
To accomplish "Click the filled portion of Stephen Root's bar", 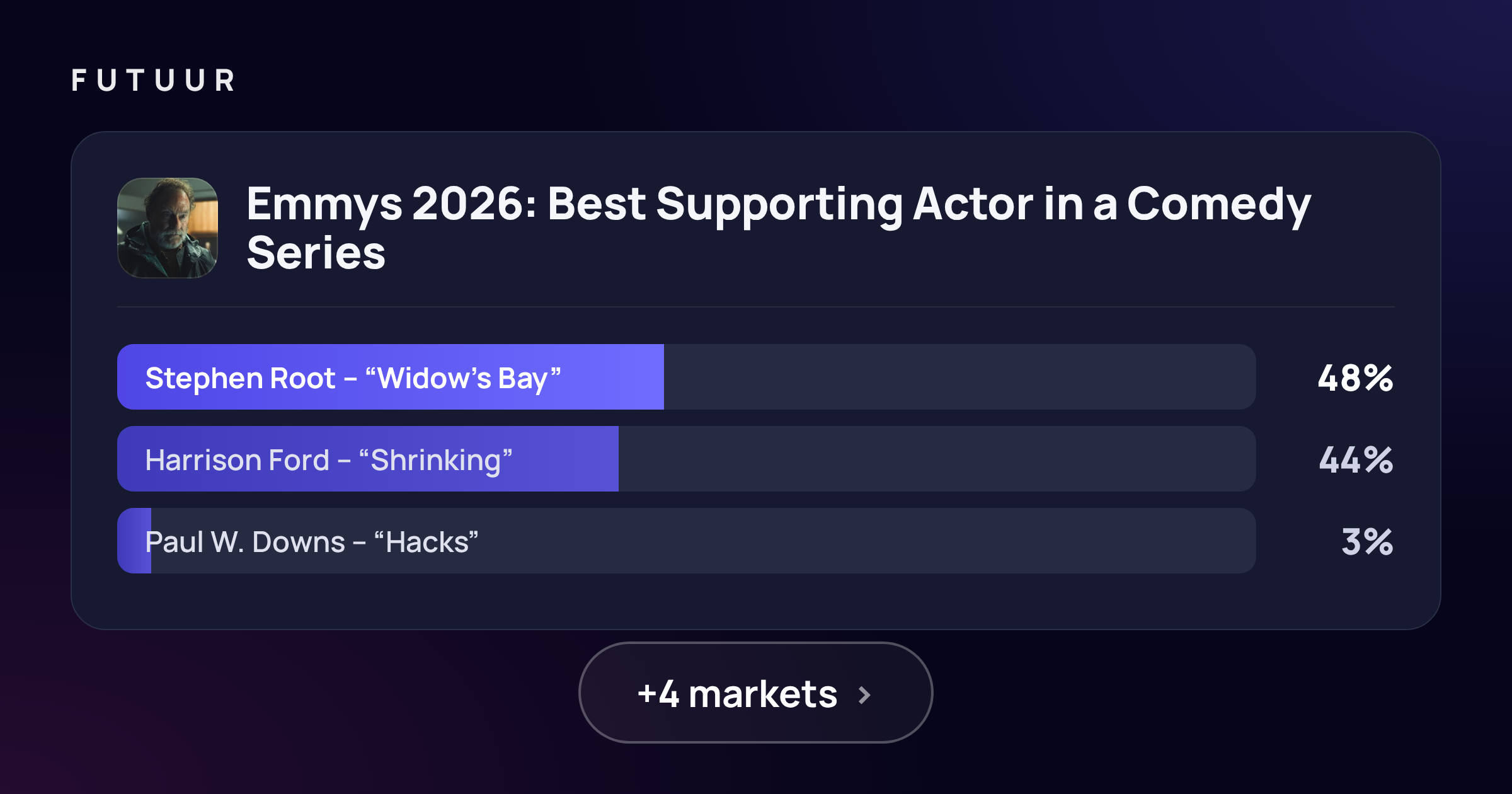I will 391,377.
